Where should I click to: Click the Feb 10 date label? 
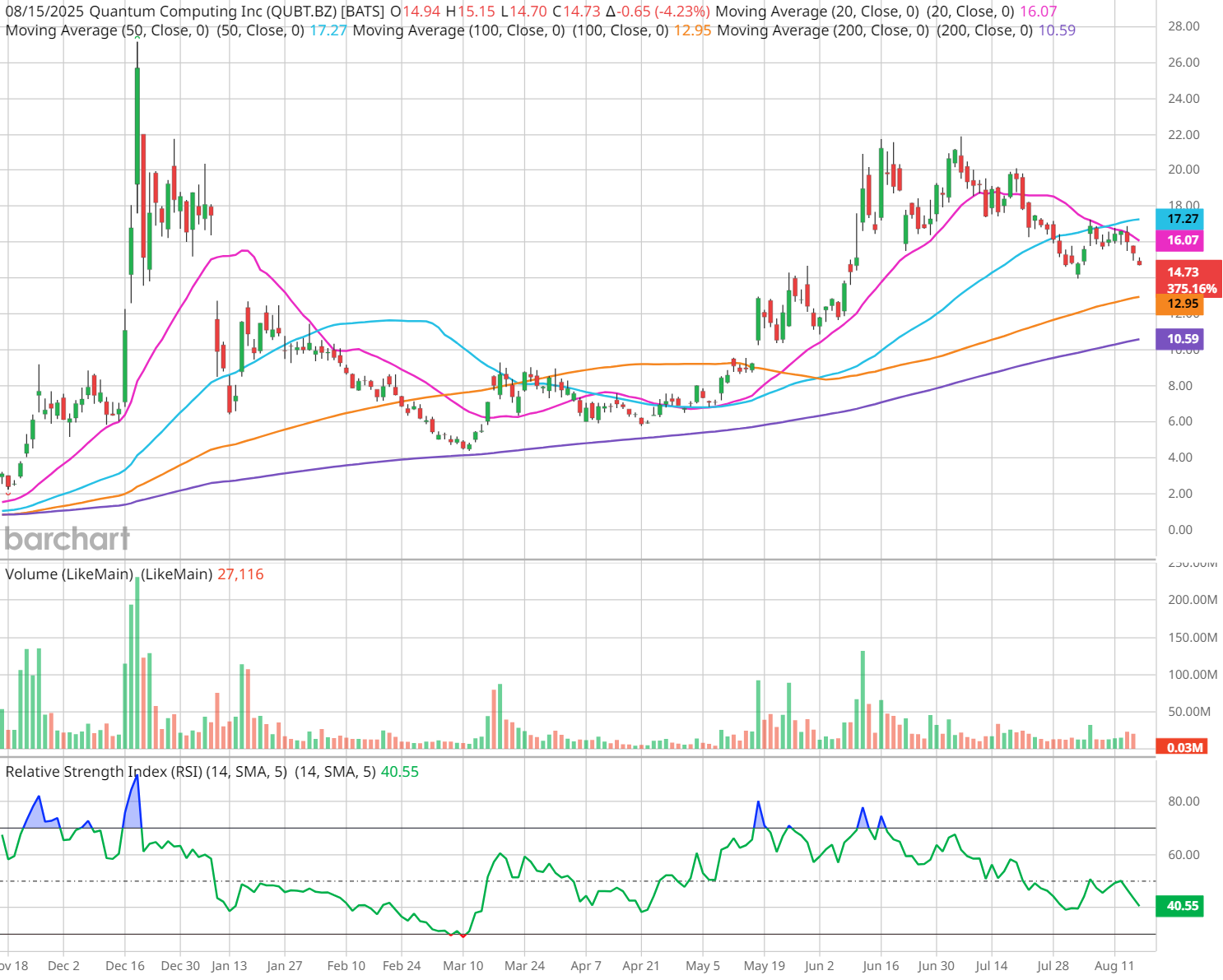tap(346, 966)
